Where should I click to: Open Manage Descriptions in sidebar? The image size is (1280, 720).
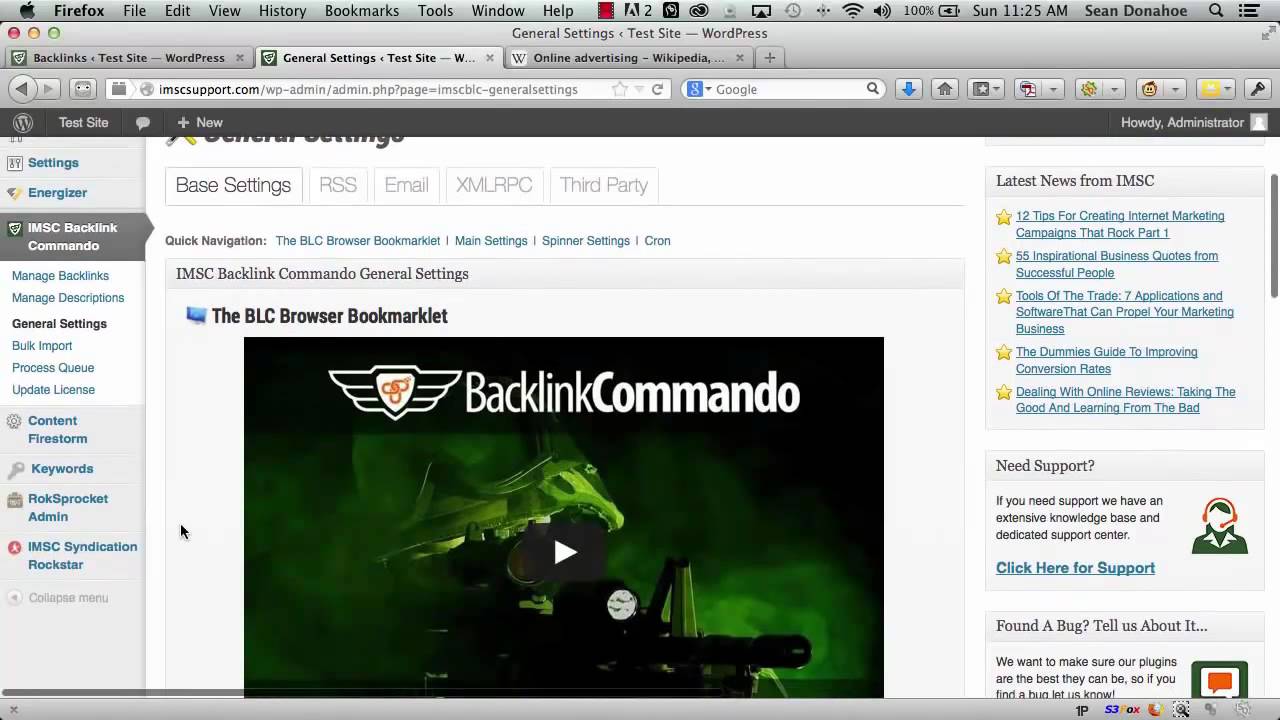click(x=68, y=298)
